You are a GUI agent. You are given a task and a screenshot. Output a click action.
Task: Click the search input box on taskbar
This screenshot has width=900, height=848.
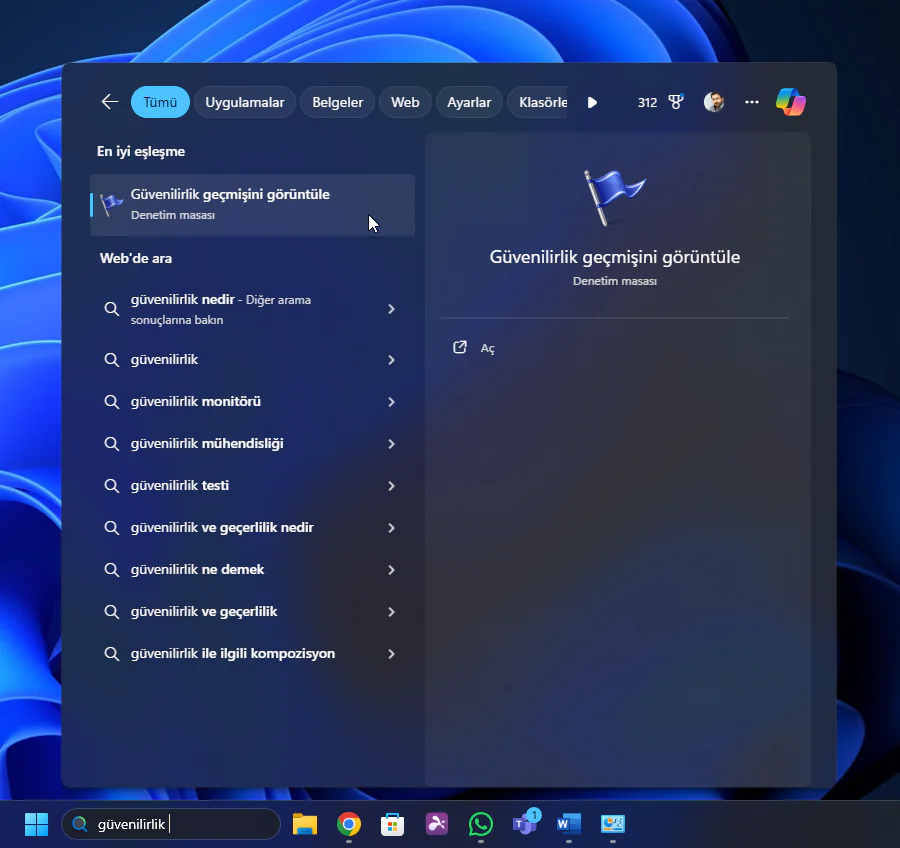[170, 823]
